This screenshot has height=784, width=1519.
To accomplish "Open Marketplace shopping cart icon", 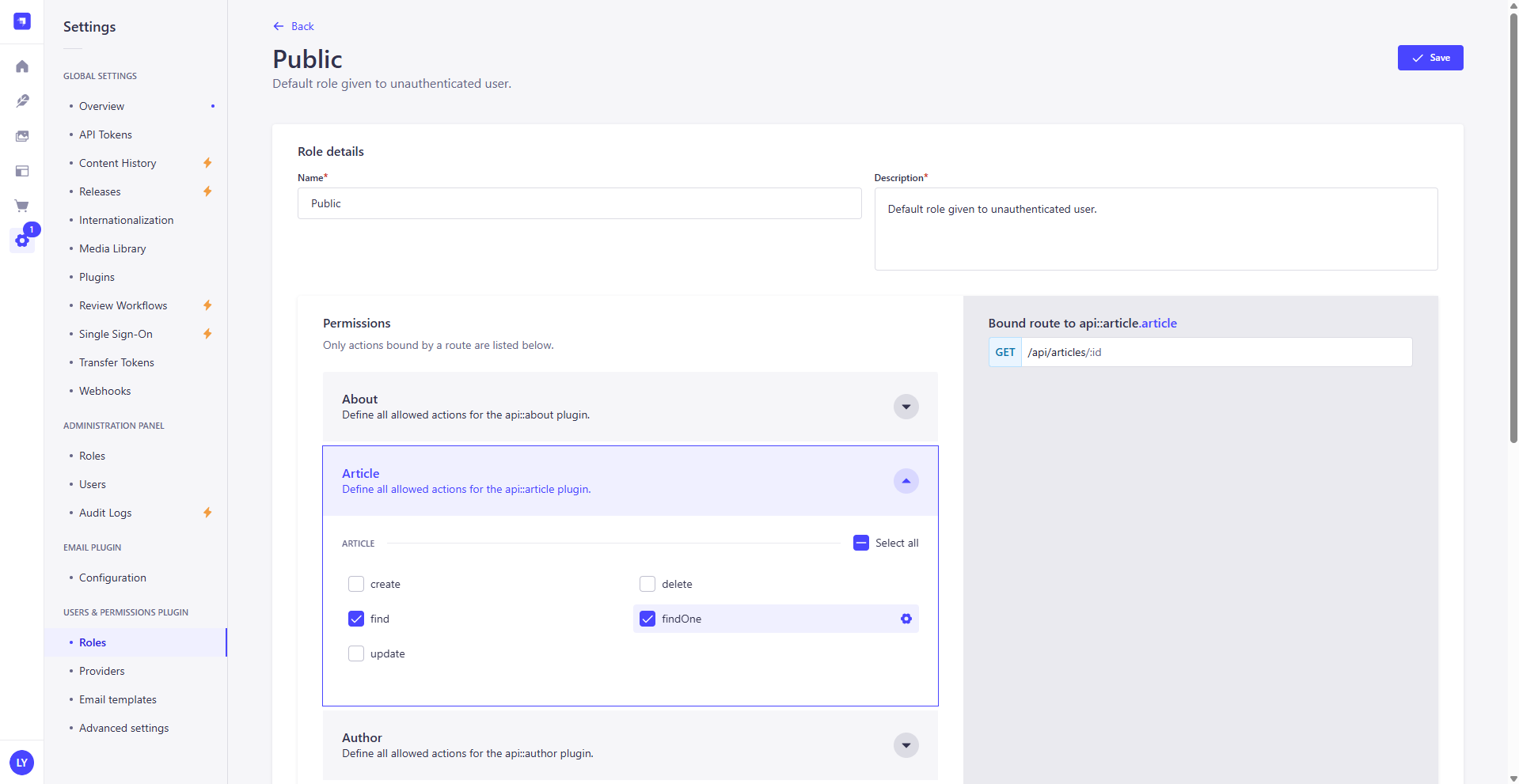I will 22,206.
